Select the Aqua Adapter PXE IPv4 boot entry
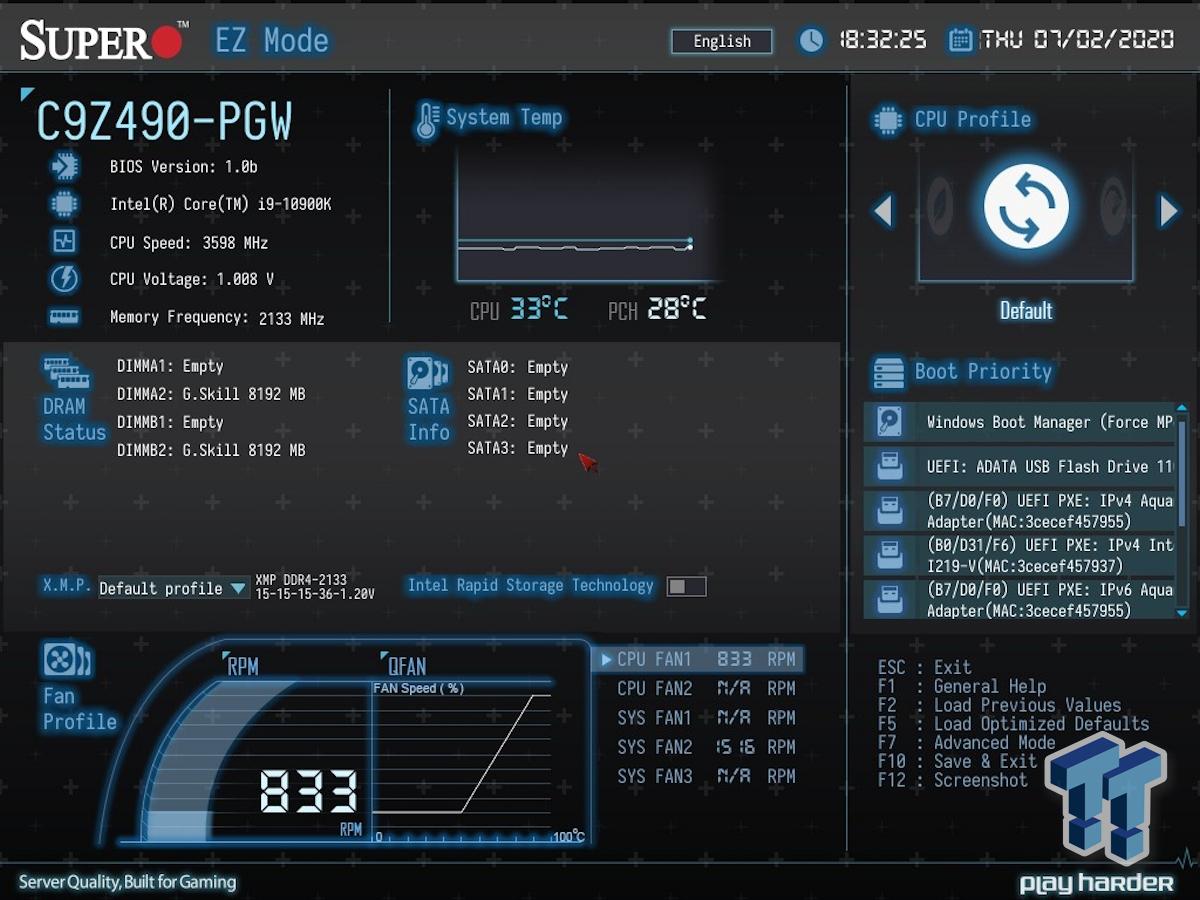Screen dimensions: 1200x900 pyautogui.click(x=1018, y=510)
